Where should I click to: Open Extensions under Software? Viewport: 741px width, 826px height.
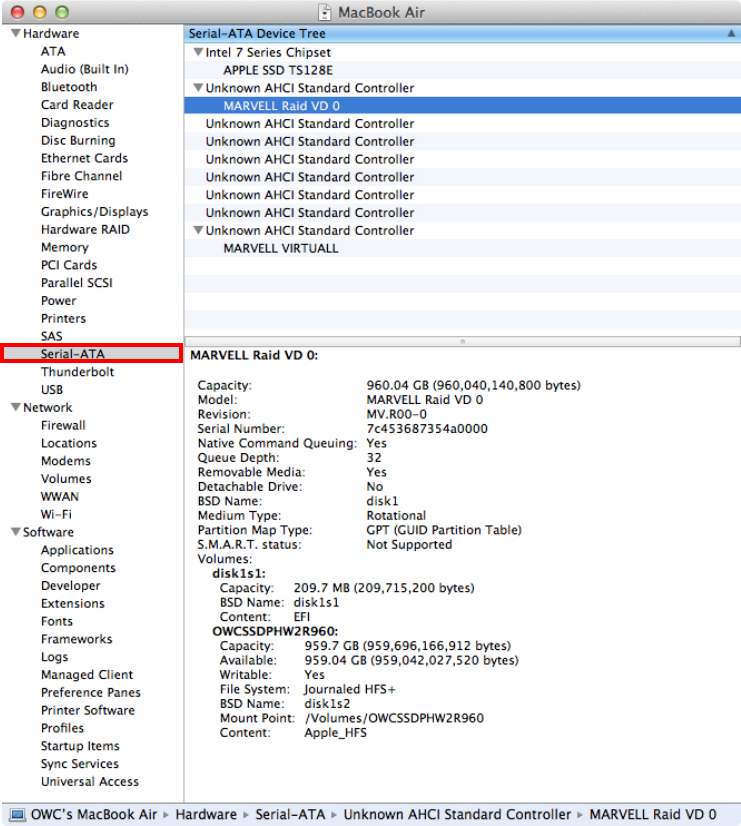(x=73, y=603)
